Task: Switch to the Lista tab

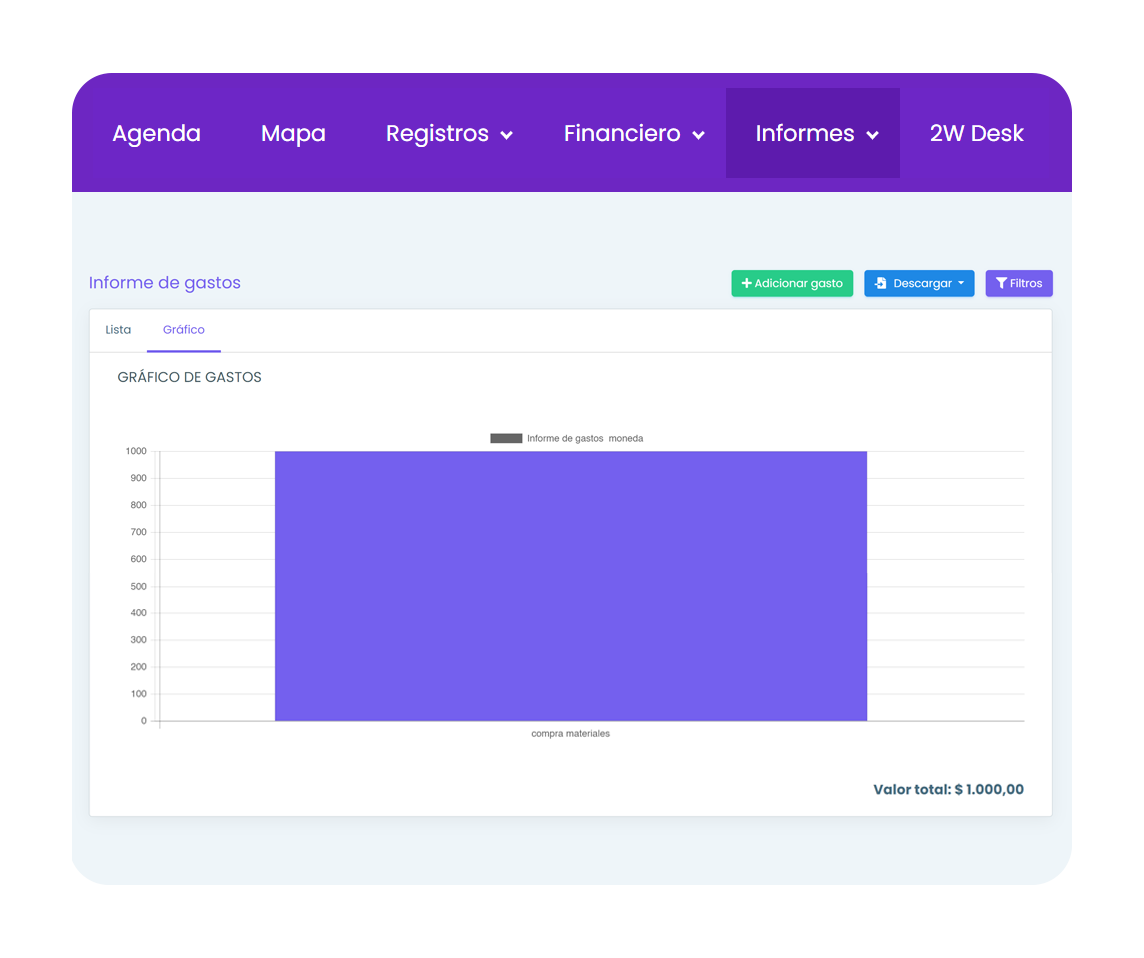Action: (x=118, y=330)
